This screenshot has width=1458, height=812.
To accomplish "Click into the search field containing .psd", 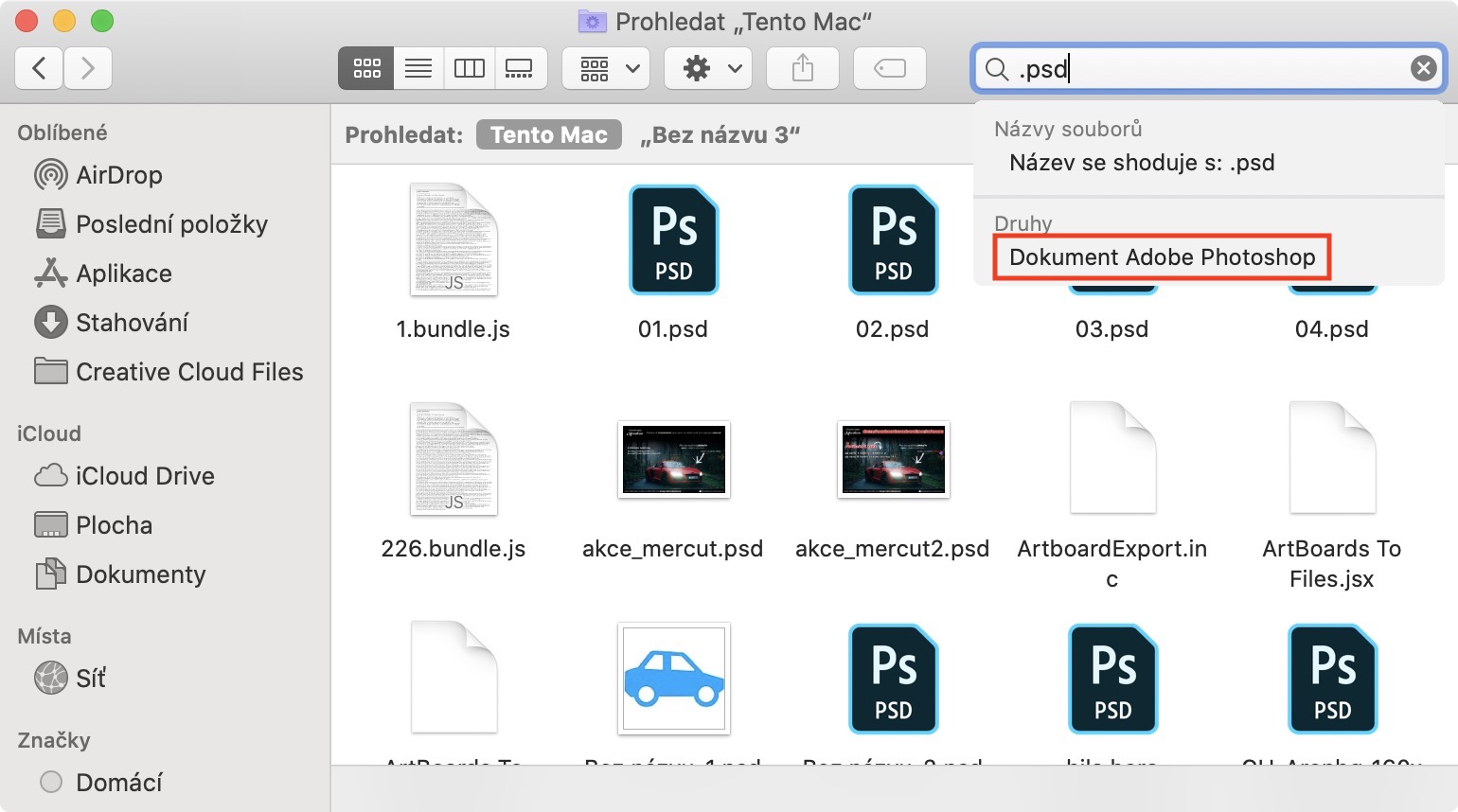I will [x=1209, y=68].
